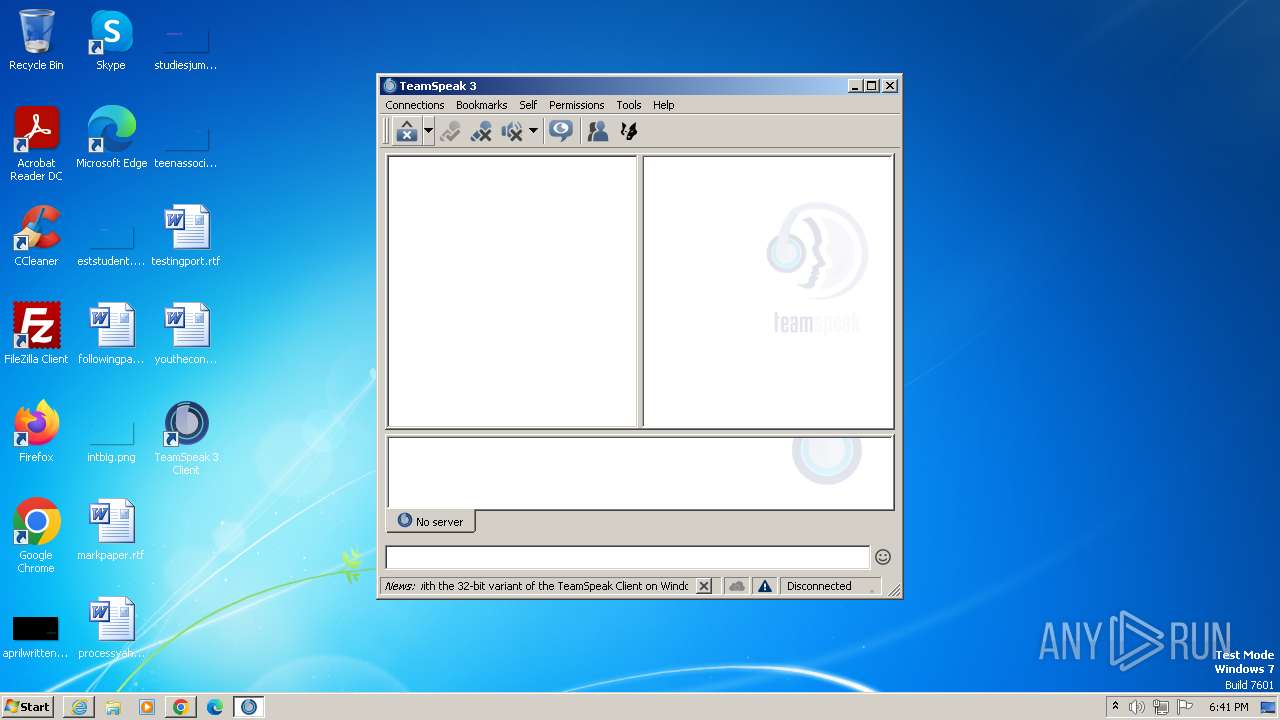Select the followingpa... document icon
Image resolution: width=1280 pixels, height=720 pixels.
click(111, 334)
